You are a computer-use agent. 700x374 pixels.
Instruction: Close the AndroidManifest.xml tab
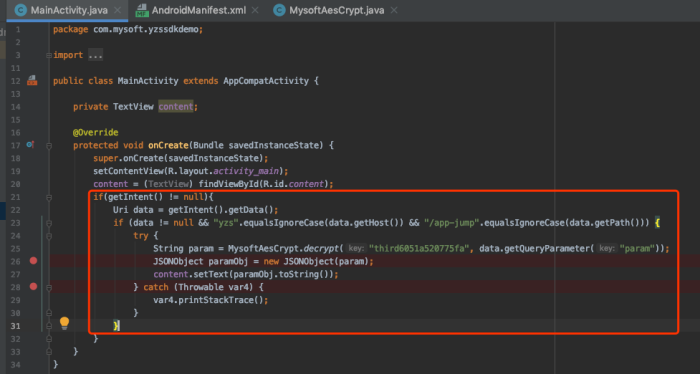[x=255, y=10]
